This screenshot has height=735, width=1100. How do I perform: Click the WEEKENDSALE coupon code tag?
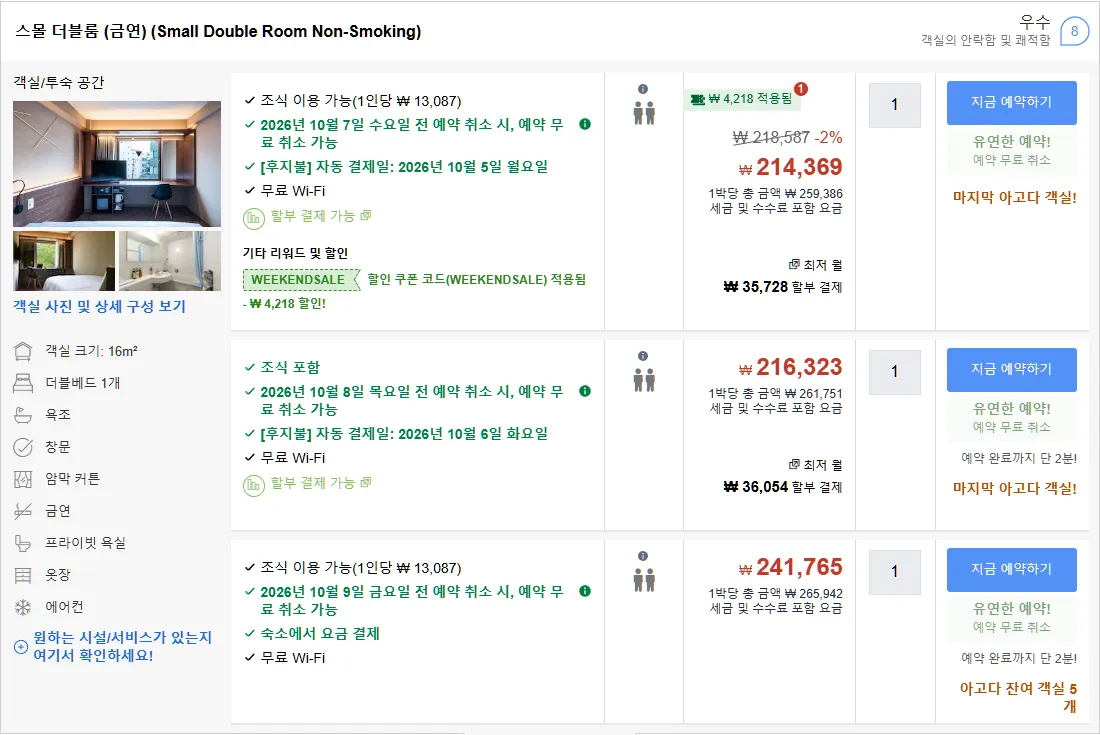(x=298, y=280)
